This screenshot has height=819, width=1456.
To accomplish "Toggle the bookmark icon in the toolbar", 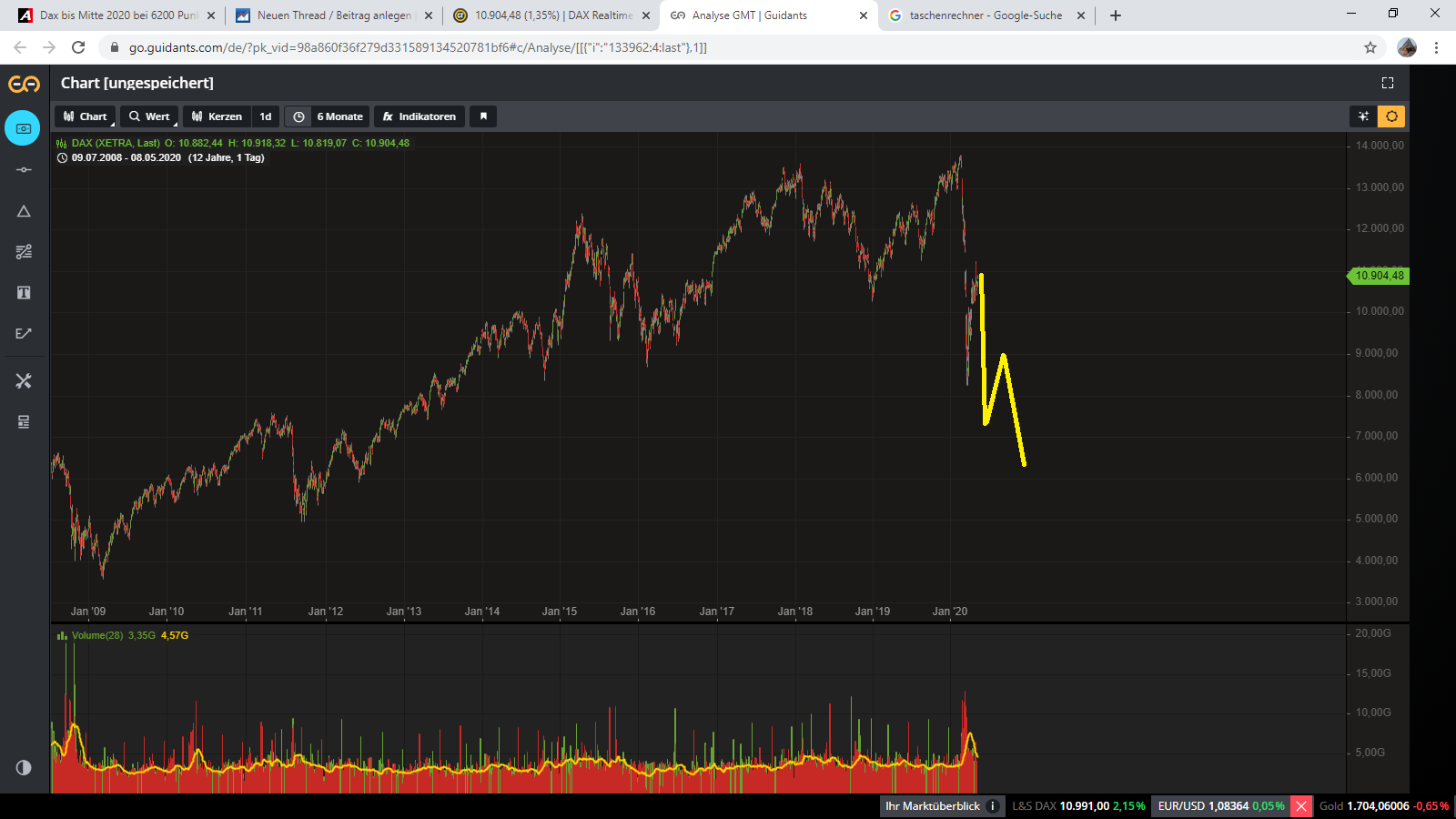I will point(483,116).
